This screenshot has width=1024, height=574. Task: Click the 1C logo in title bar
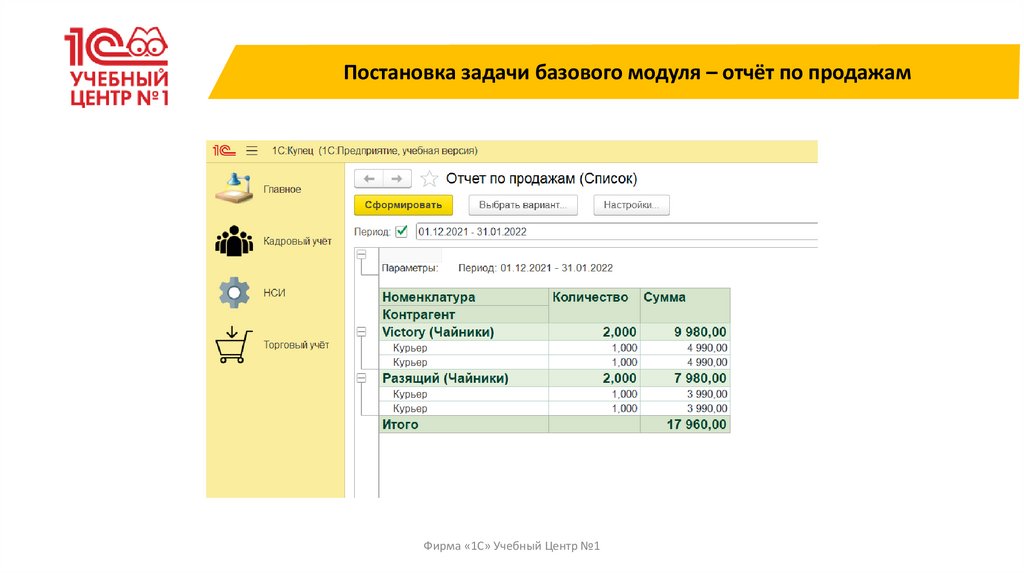coord(223,150)
